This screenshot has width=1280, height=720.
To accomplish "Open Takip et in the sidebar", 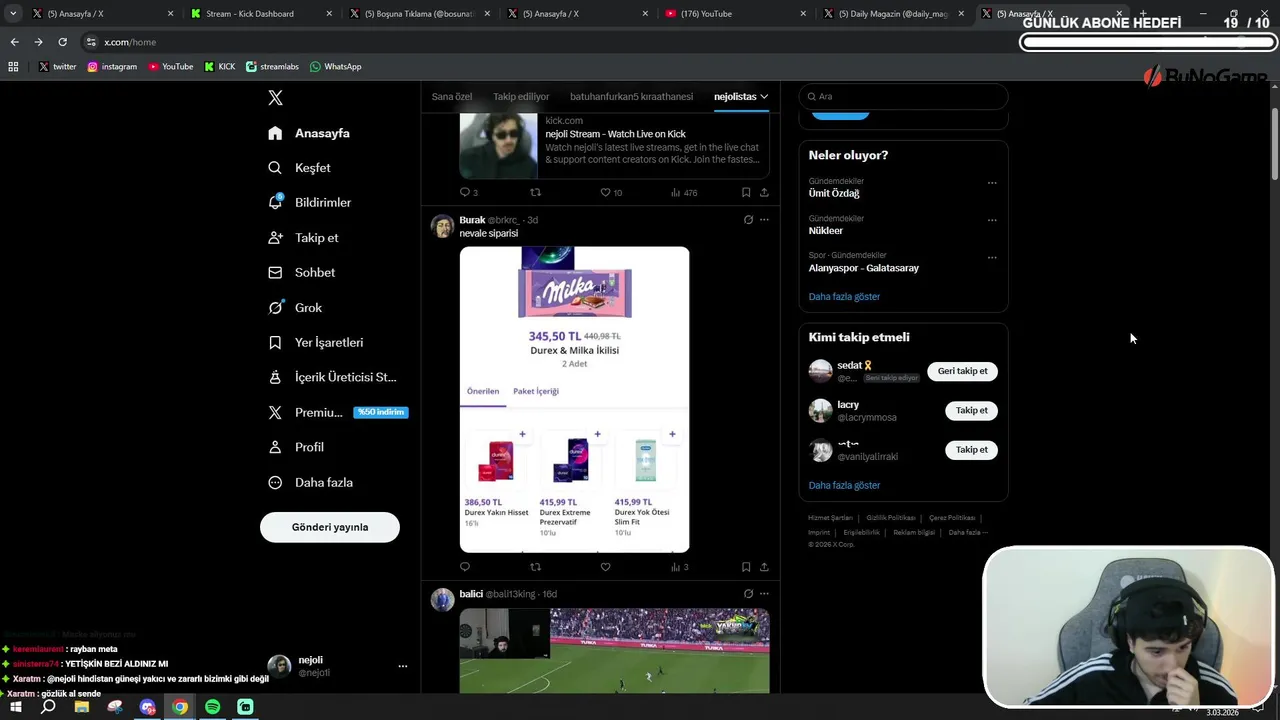I will tap(303, 238).
